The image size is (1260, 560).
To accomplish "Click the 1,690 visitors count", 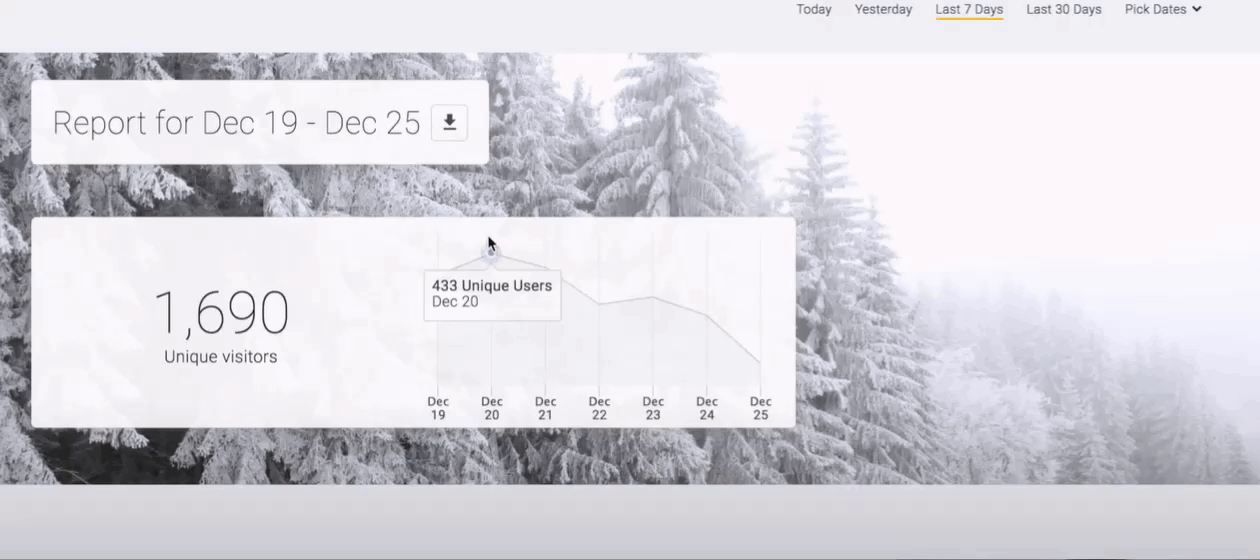I will tap(221, 313).
